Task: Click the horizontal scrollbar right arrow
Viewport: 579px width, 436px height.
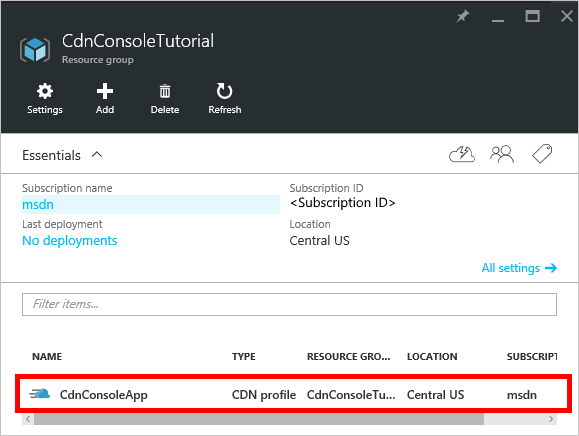Action: [551, 419]
